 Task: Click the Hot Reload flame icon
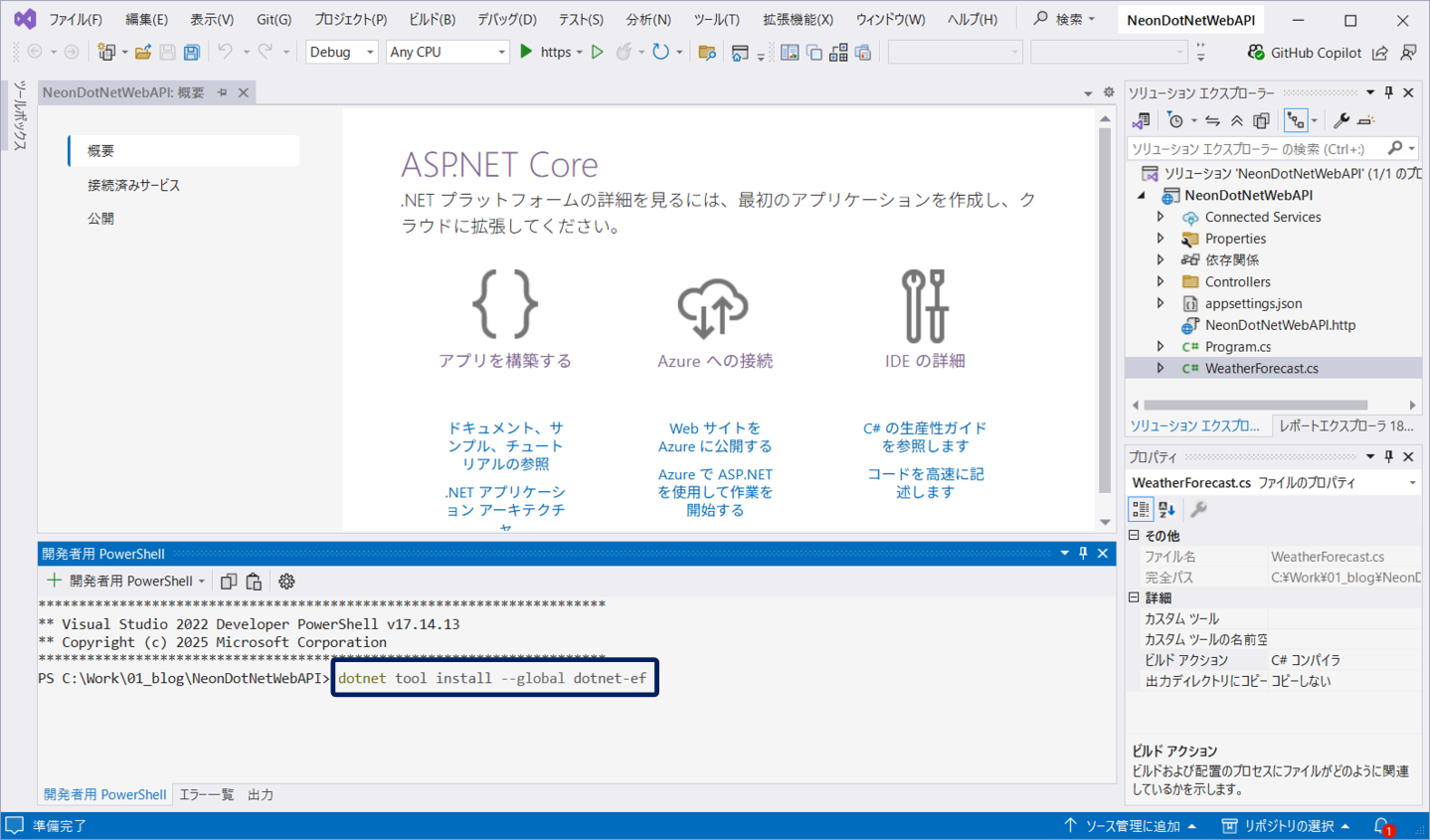(x=624, y=52)
